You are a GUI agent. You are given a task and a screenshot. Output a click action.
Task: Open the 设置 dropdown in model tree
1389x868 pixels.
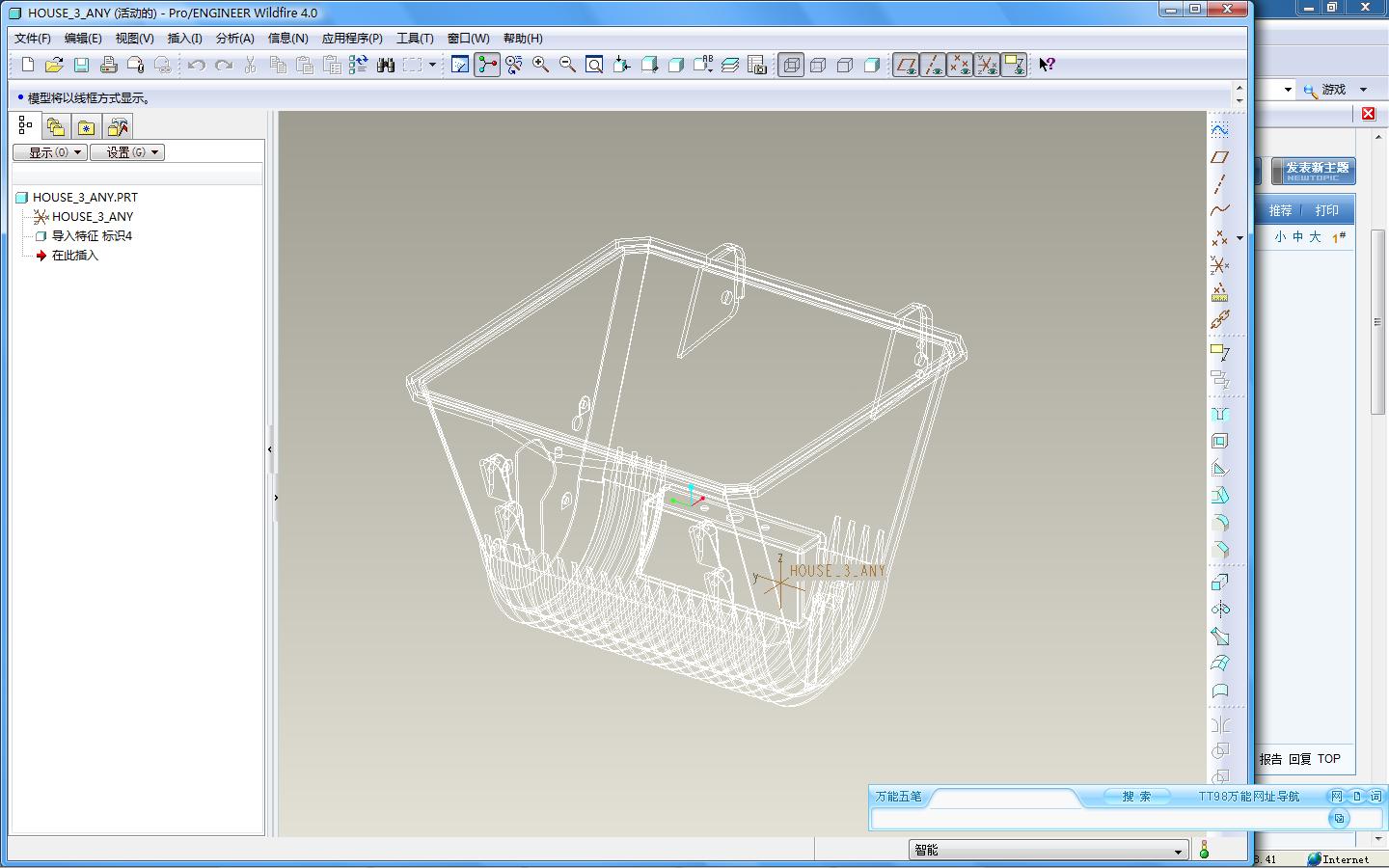pos(127,152)
